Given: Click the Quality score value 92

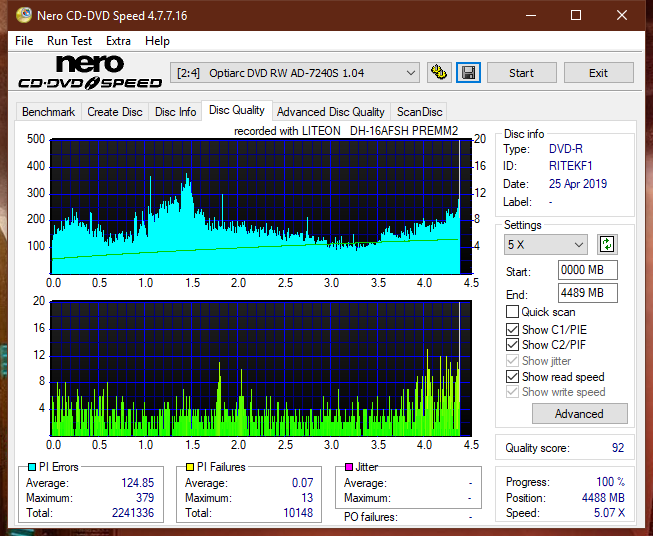Looking at the screenshot, I should coord(618,448).
